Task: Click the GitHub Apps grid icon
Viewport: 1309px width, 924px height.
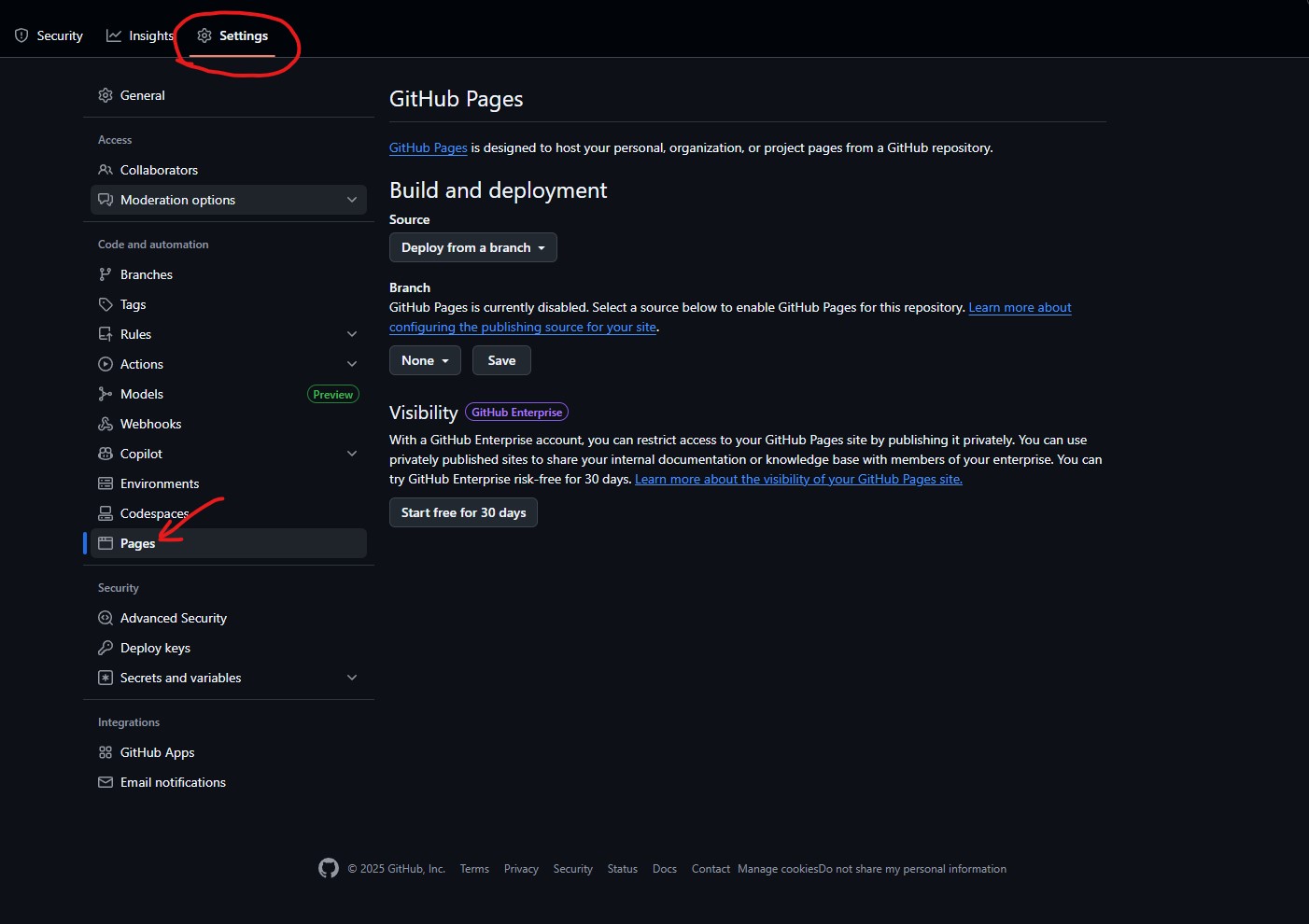Action: pyautogui.click(x=106, y=752)
